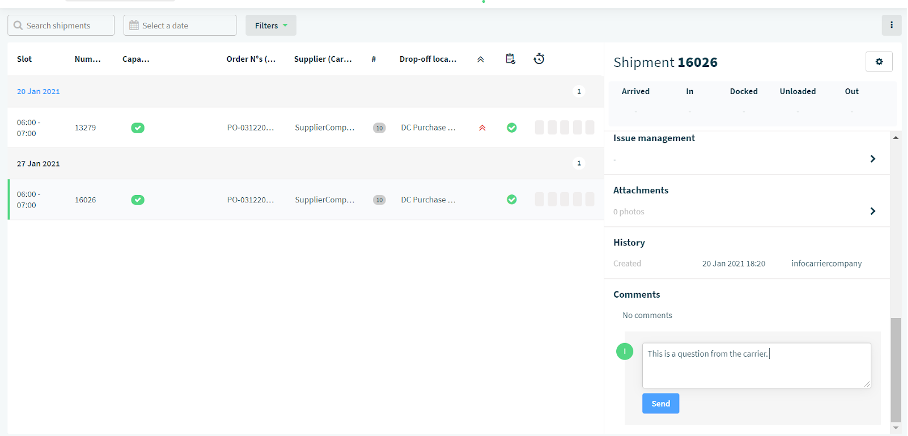Click PO-031220... order cell in row 16026

(250, 200)
